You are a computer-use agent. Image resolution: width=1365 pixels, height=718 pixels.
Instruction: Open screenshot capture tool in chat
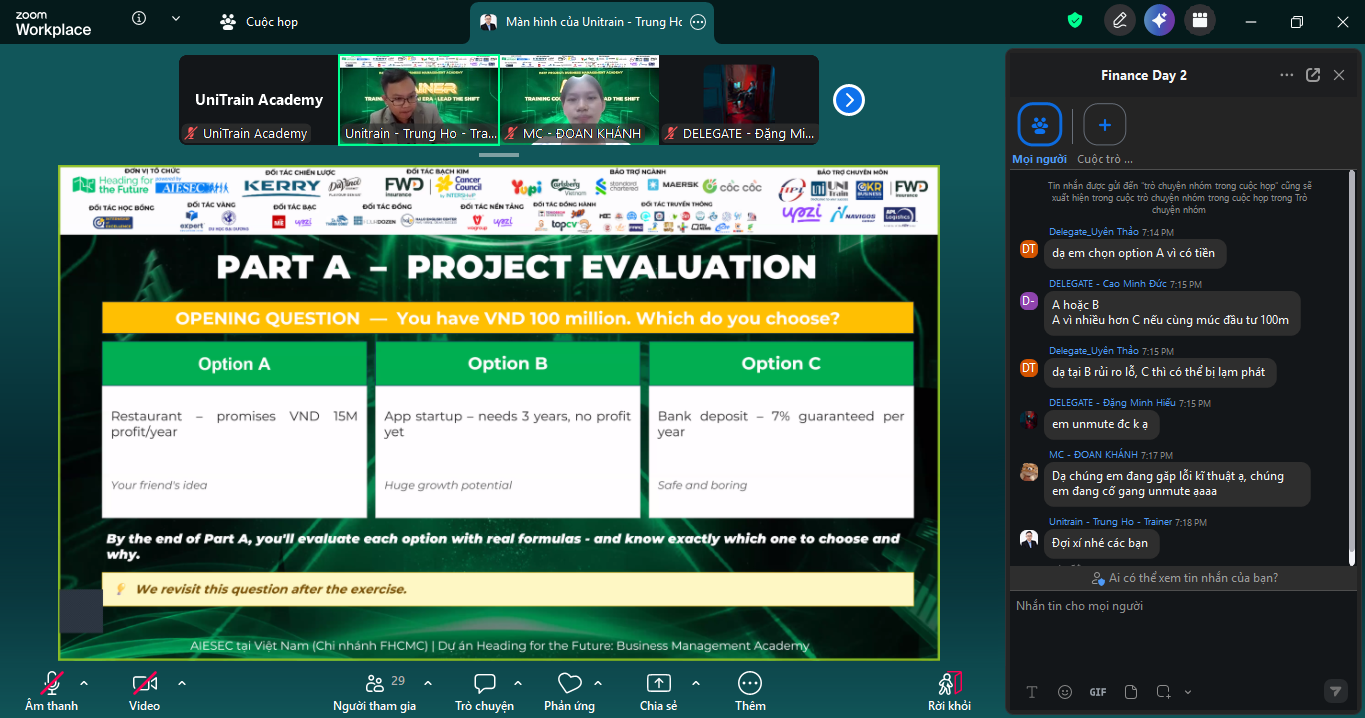(1163, 692)
